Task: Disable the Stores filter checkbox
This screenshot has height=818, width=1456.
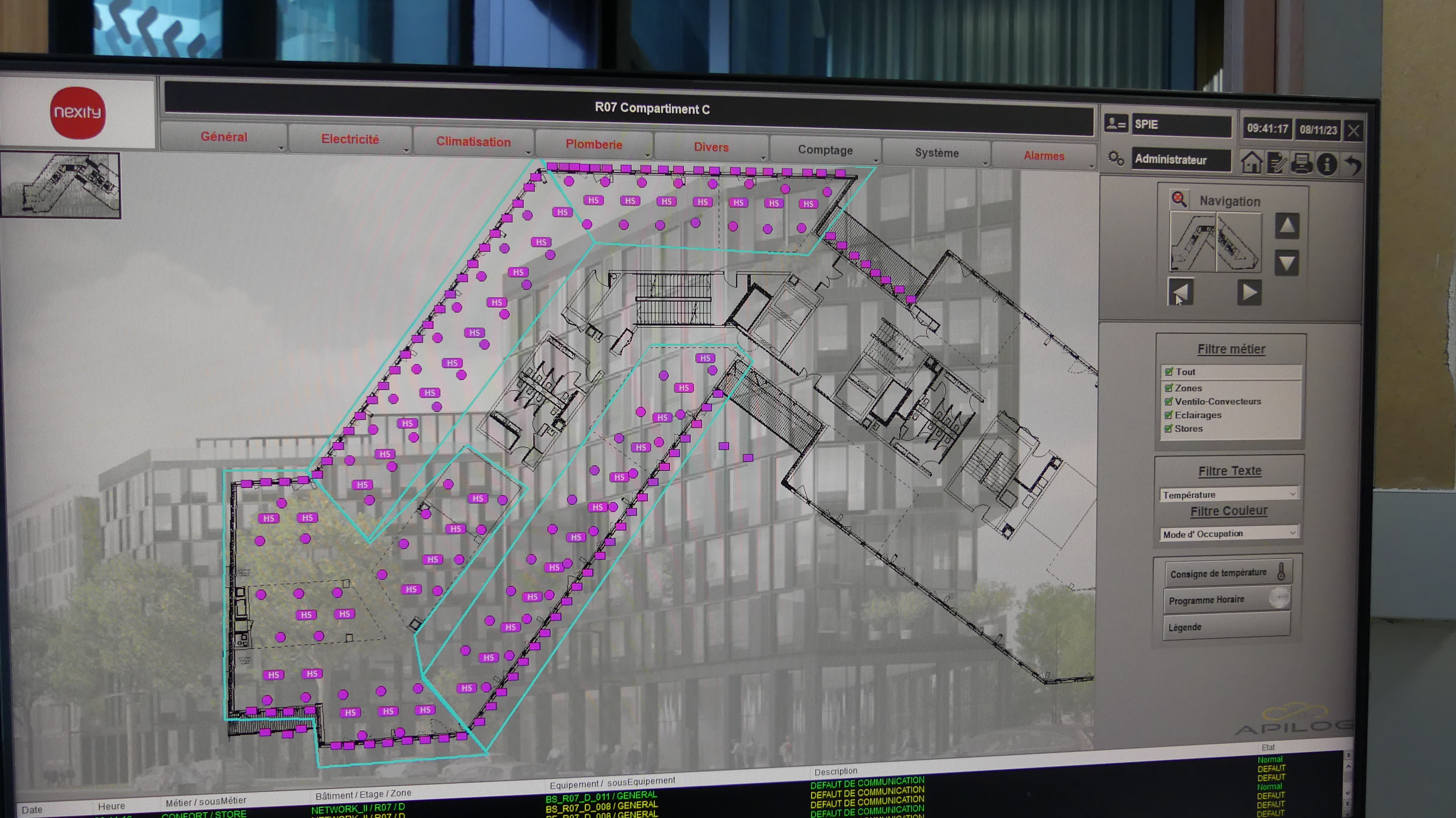Action: point(1169,429)
